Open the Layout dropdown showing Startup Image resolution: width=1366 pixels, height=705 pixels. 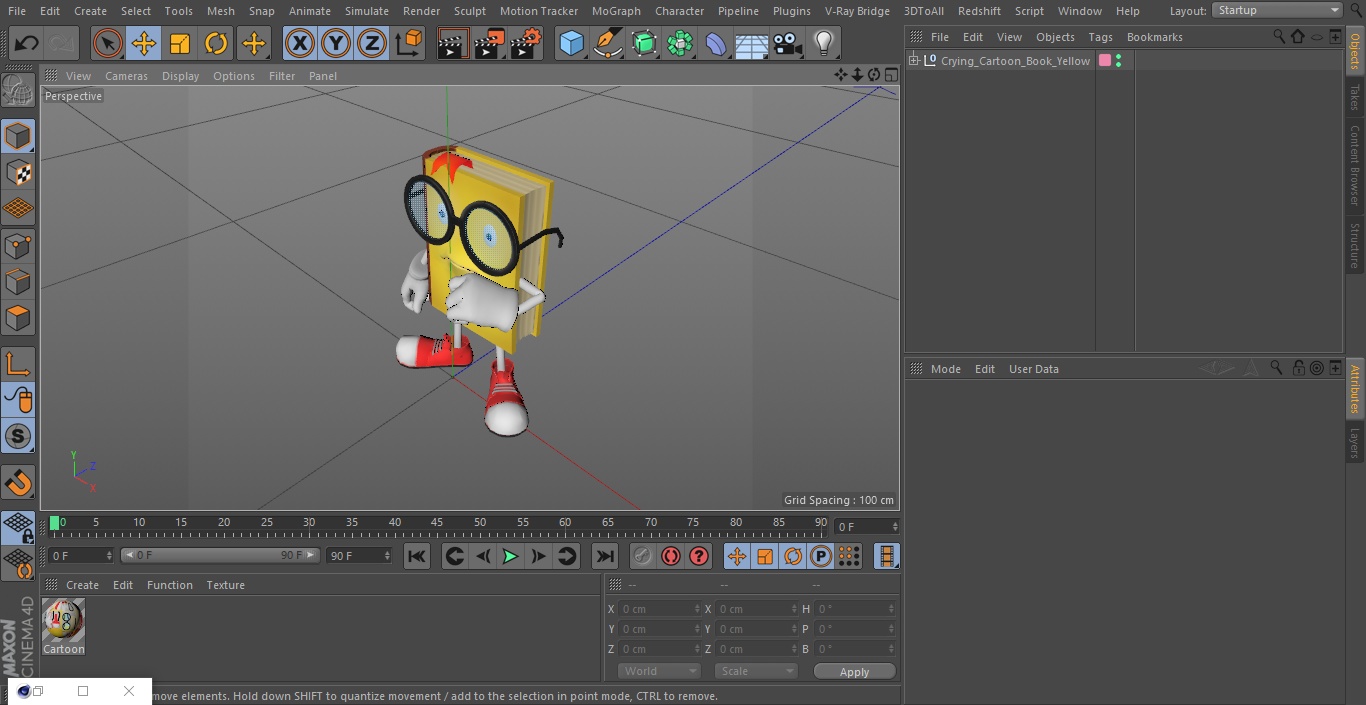coord(1278,10)
